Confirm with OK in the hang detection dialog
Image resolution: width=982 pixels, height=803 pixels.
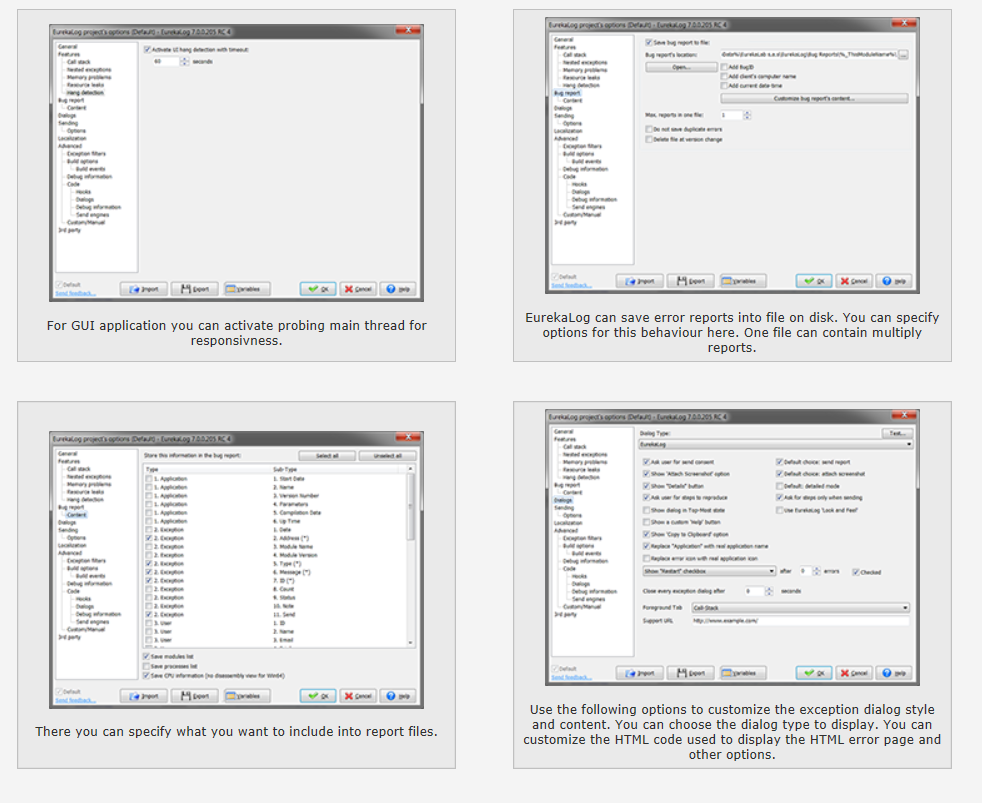coord(318,289)
